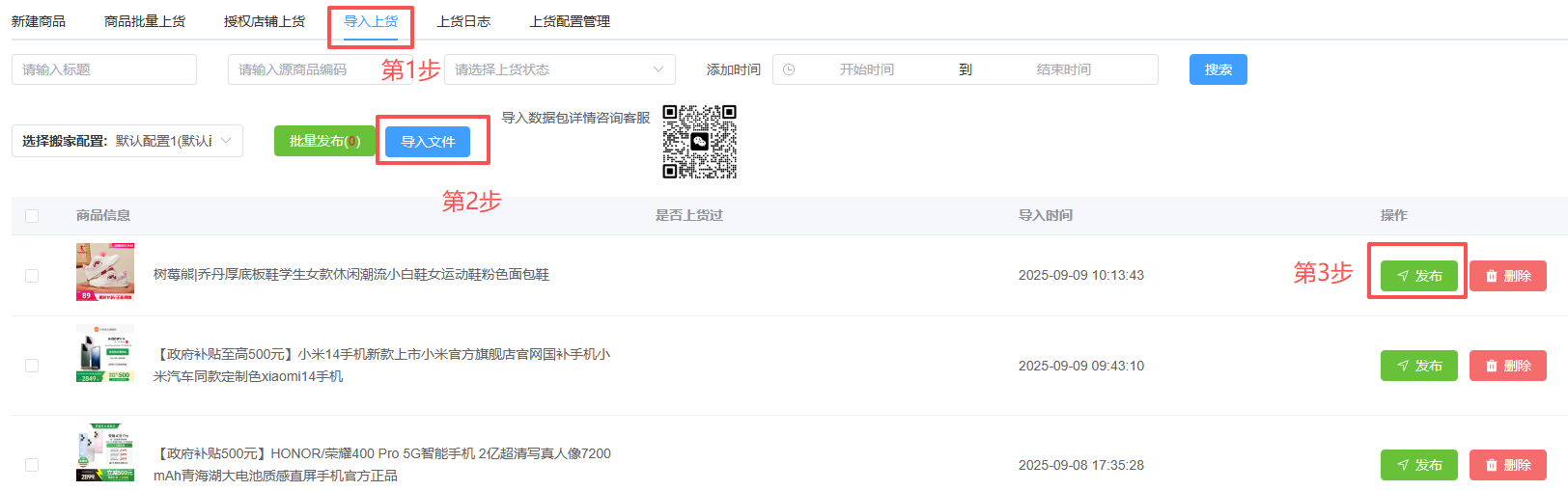Click the 导入文件 button

click(x=428, y=142)
